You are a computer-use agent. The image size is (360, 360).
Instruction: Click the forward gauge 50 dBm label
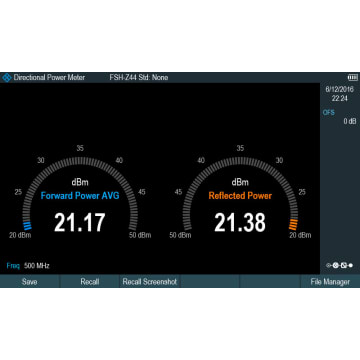tap(140, 235)
